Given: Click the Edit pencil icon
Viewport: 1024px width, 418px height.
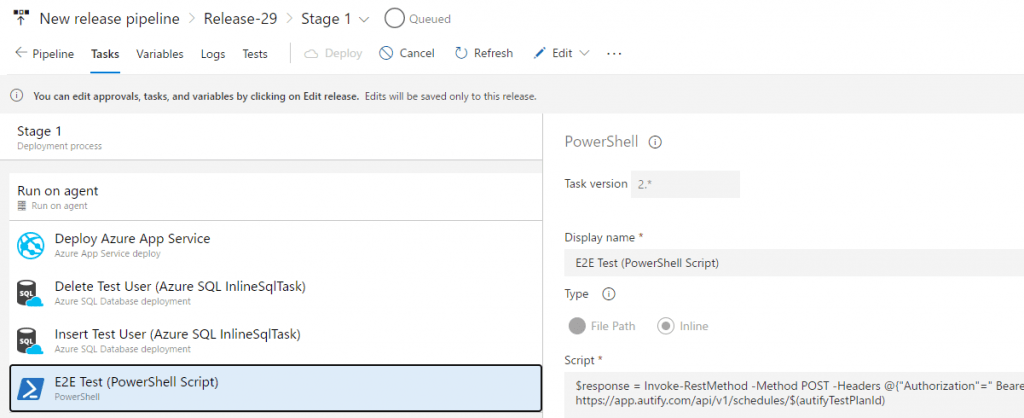Looking at the screenshot, I should [x=539, y=54].
